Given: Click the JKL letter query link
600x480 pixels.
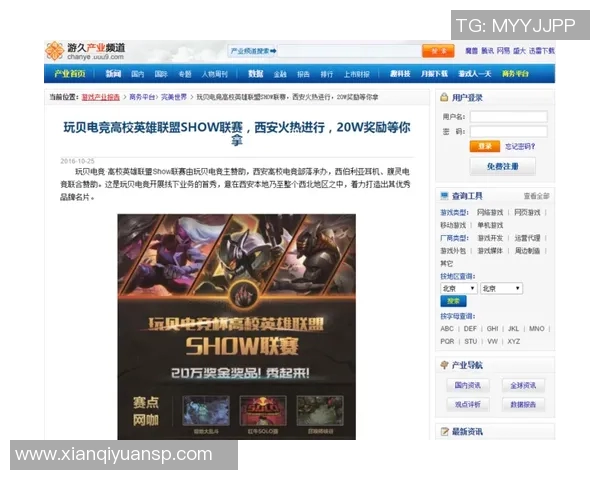Looking at the screenshot, I should (x=514, y=329).
